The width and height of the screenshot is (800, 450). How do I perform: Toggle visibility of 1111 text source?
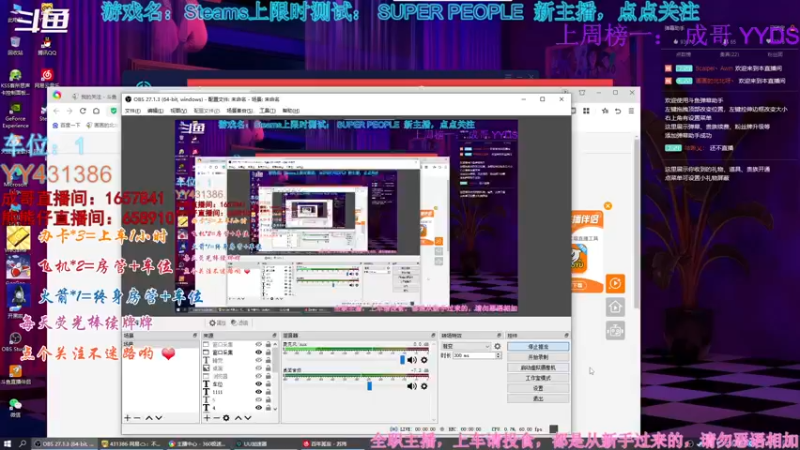click(259, 392)
